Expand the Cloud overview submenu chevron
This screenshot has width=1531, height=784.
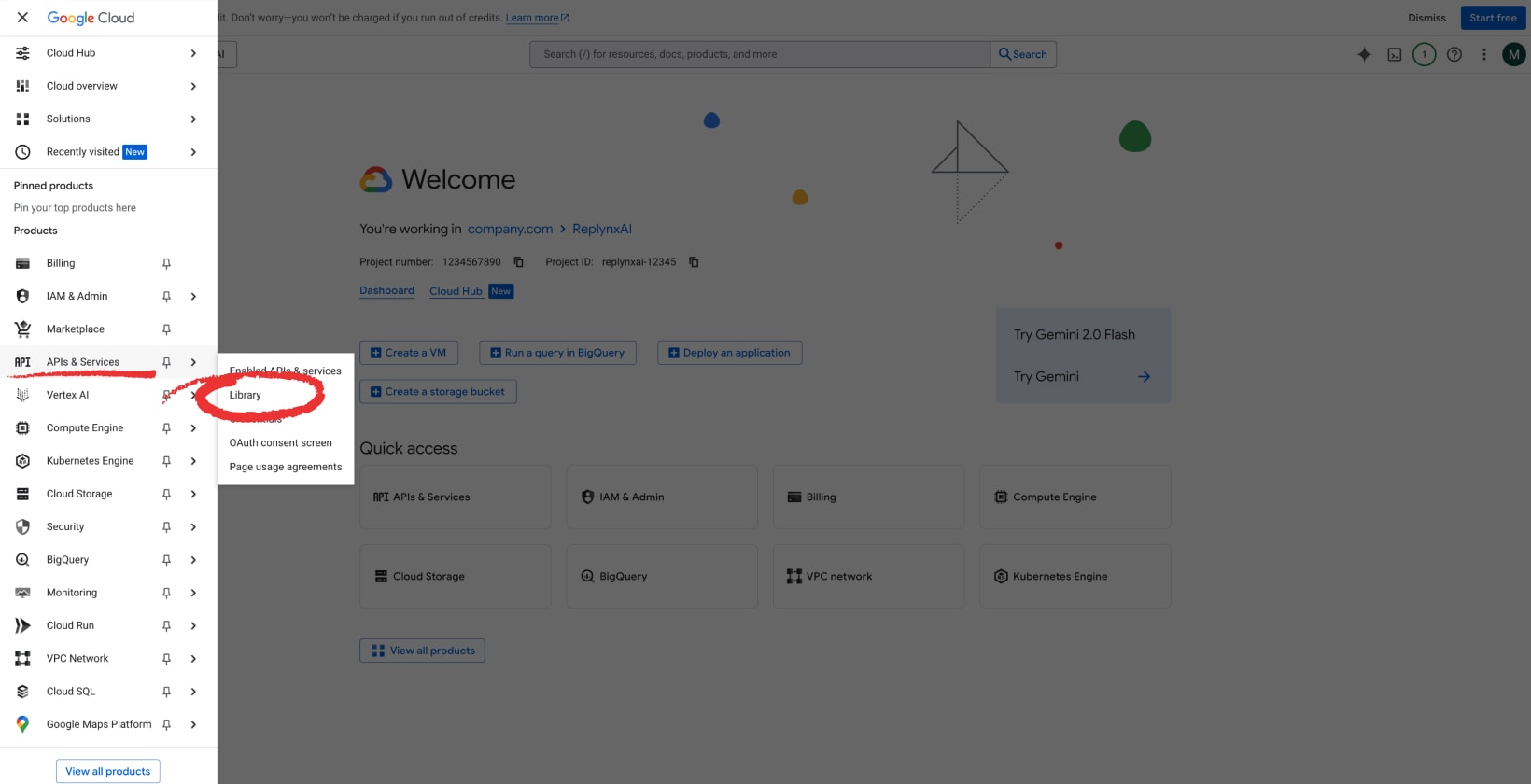tap(193, 86)
